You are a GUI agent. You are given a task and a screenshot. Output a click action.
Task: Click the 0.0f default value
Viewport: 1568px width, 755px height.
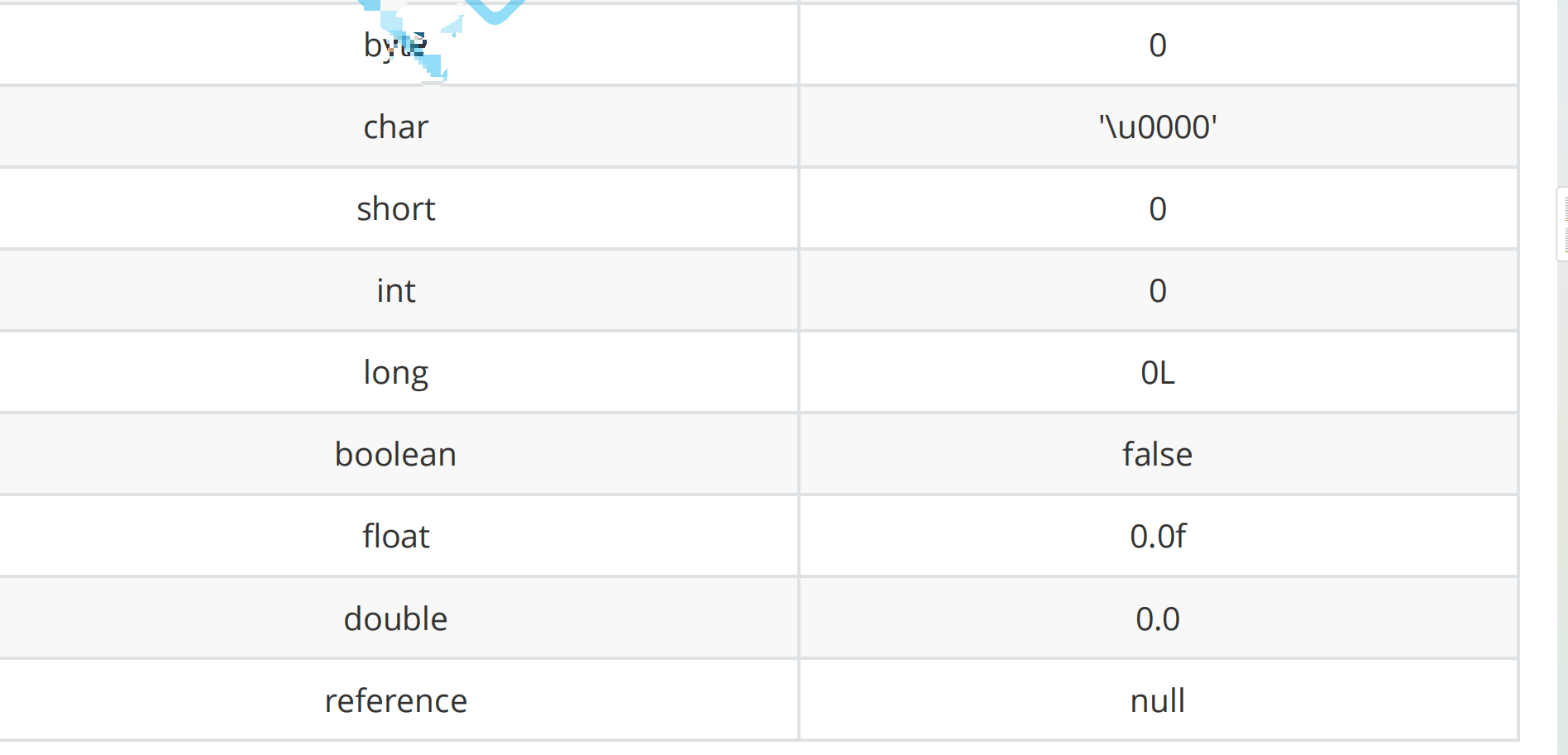(x=1158, y=536)
